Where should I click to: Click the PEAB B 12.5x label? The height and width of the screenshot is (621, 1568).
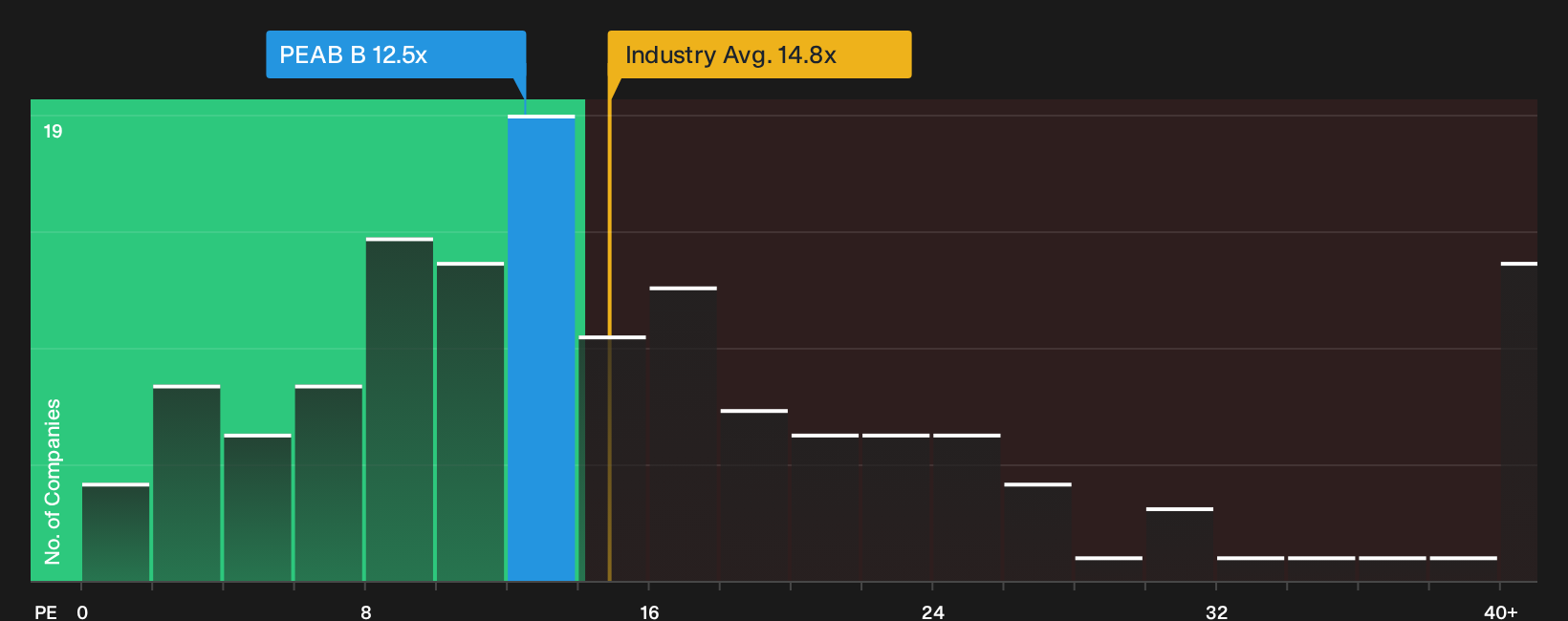[x=396, y=54]
